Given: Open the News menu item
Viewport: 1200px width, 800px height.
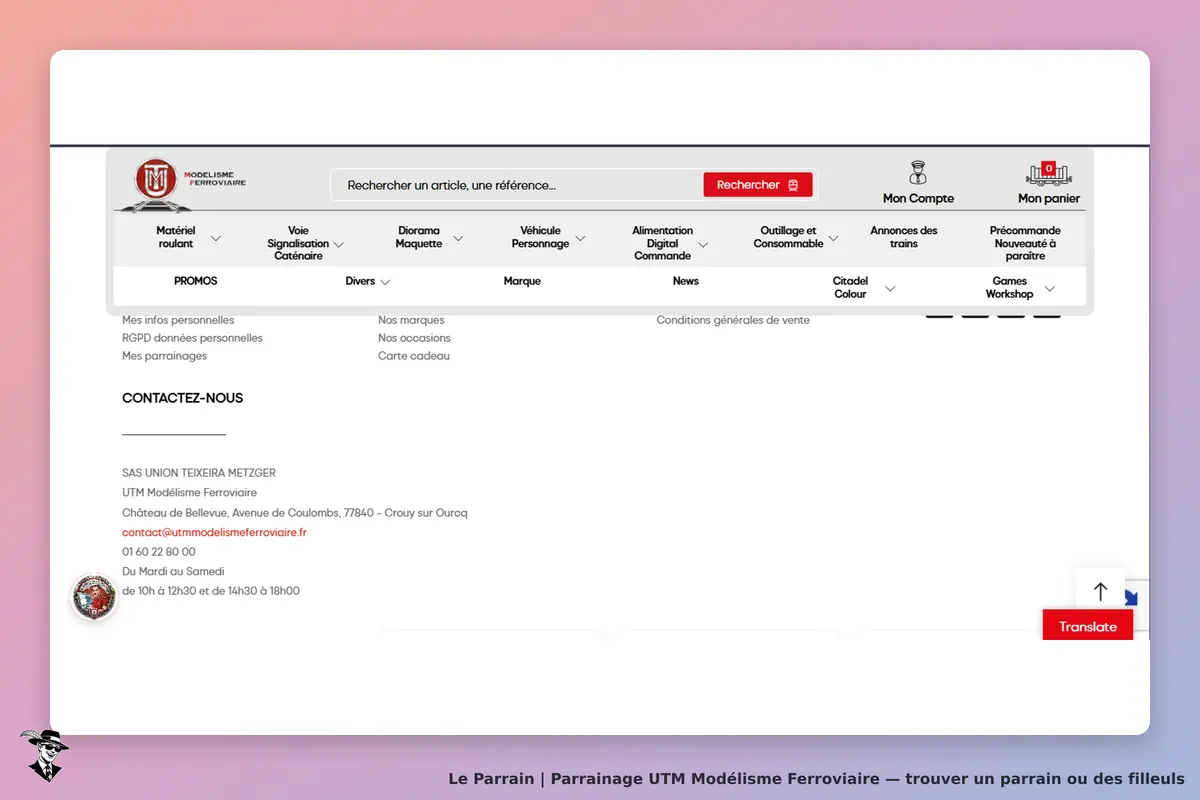Looking at the screenshot, I should [x=686, y=281].
